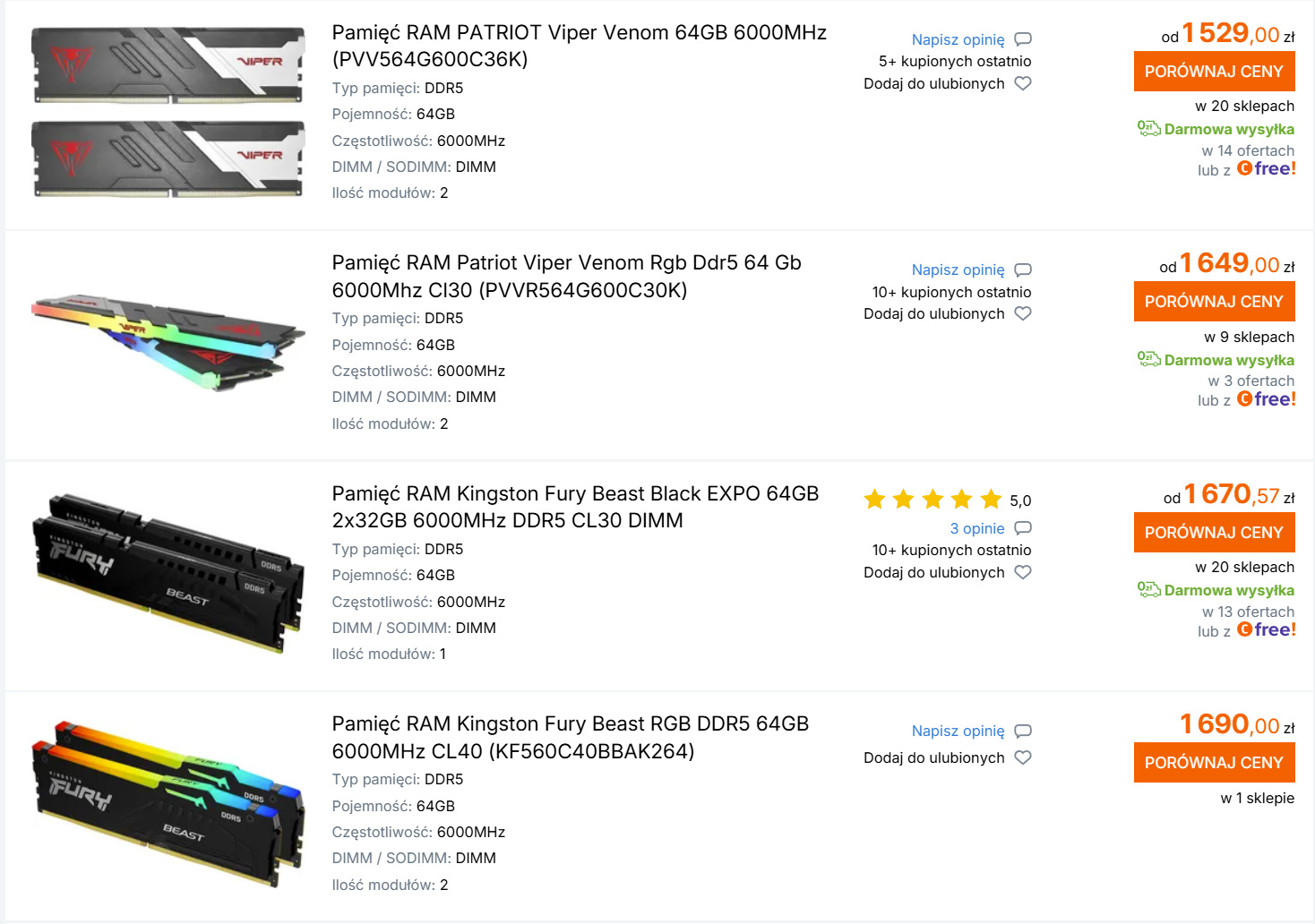Open Patriot Viper Venom Rgb Ddr5 product title
Screen dimensions: 1315x924
(x=566, y=276)
